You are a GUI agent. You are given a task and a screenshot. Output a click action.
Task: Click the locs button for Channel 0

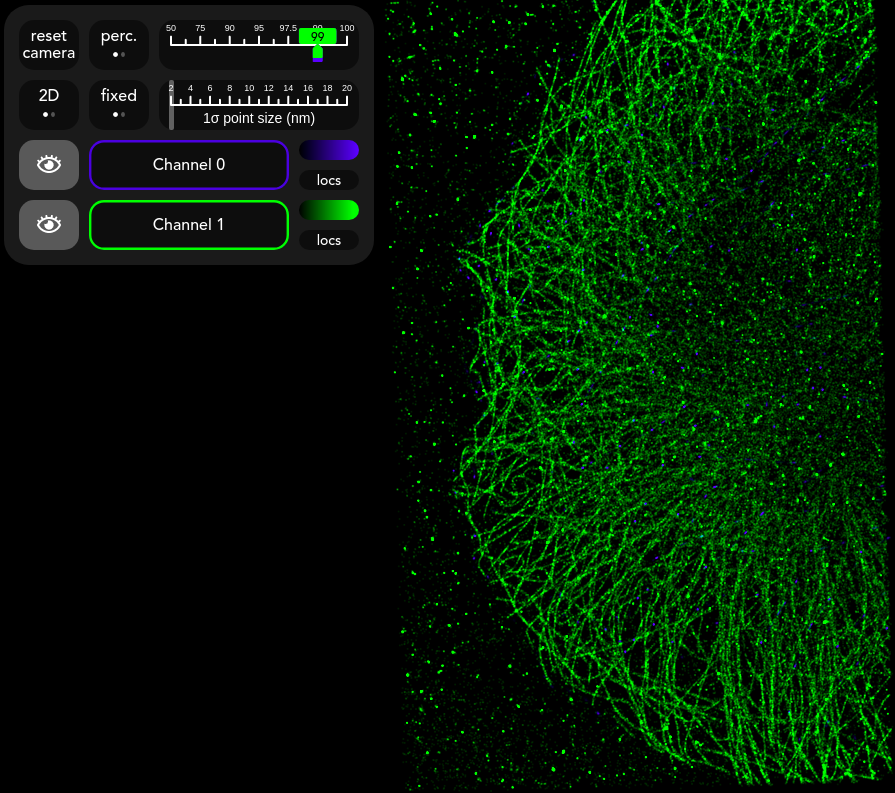click(329, 180)
